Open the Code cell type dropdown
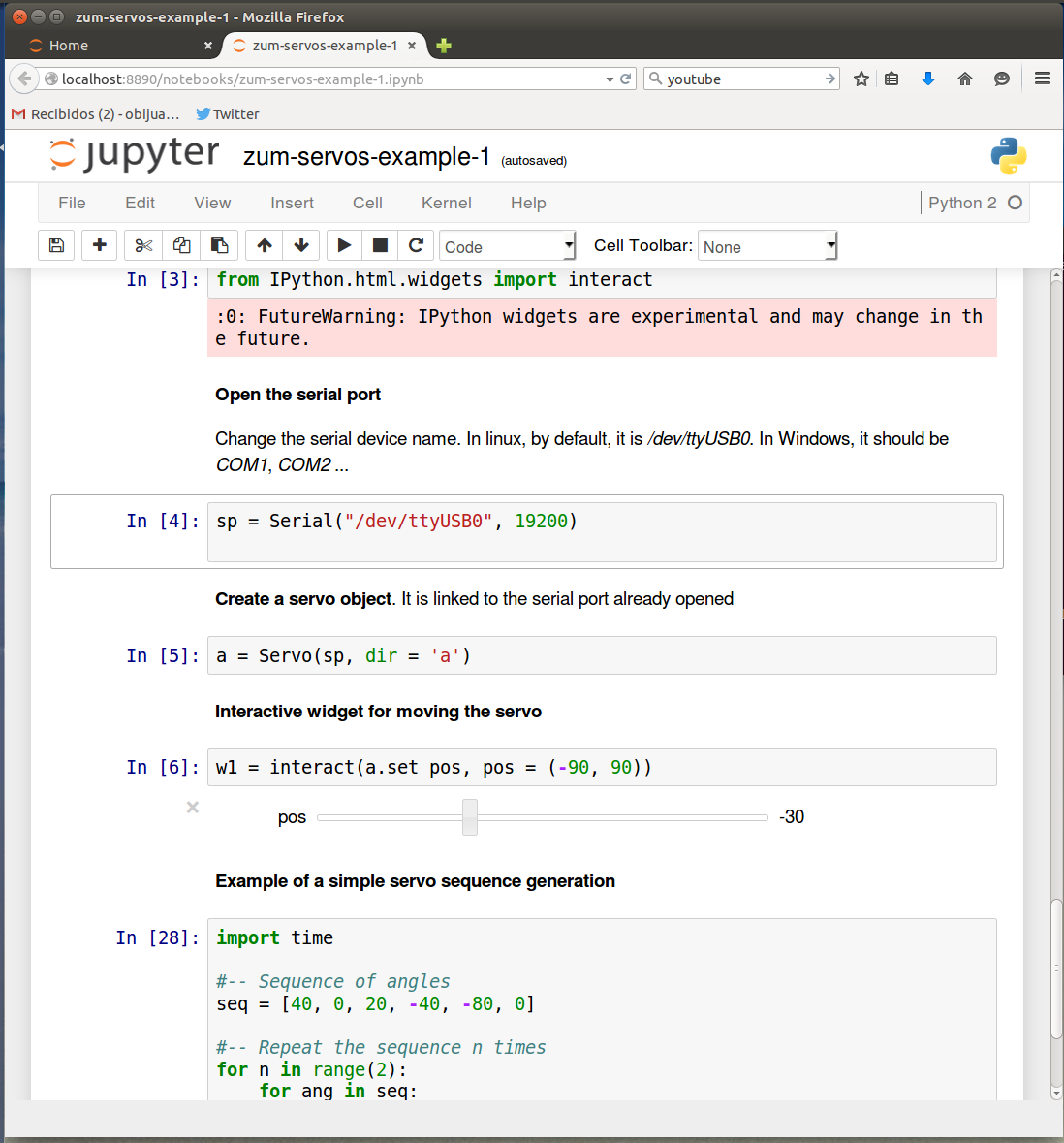Screen dimensions: 1064x1143 507,246
